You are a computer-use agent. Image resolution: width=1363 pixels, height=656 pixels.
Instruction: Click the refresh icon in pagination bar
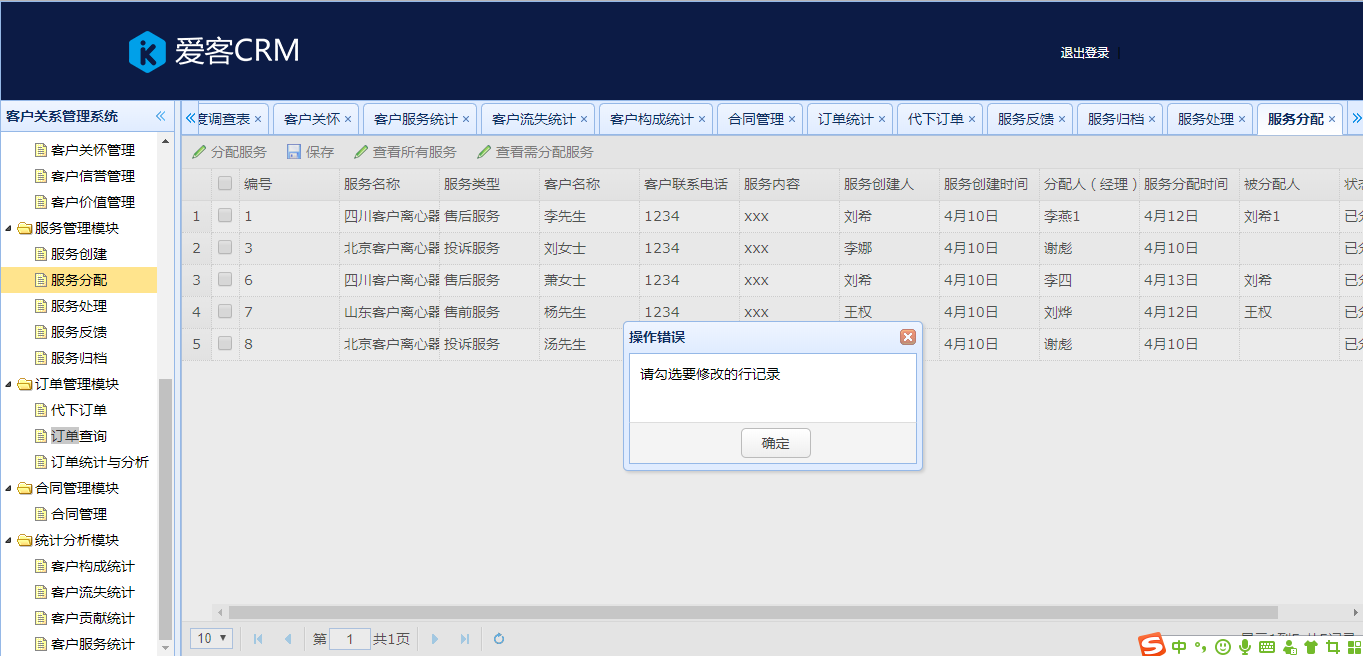(x=499, y=639)
